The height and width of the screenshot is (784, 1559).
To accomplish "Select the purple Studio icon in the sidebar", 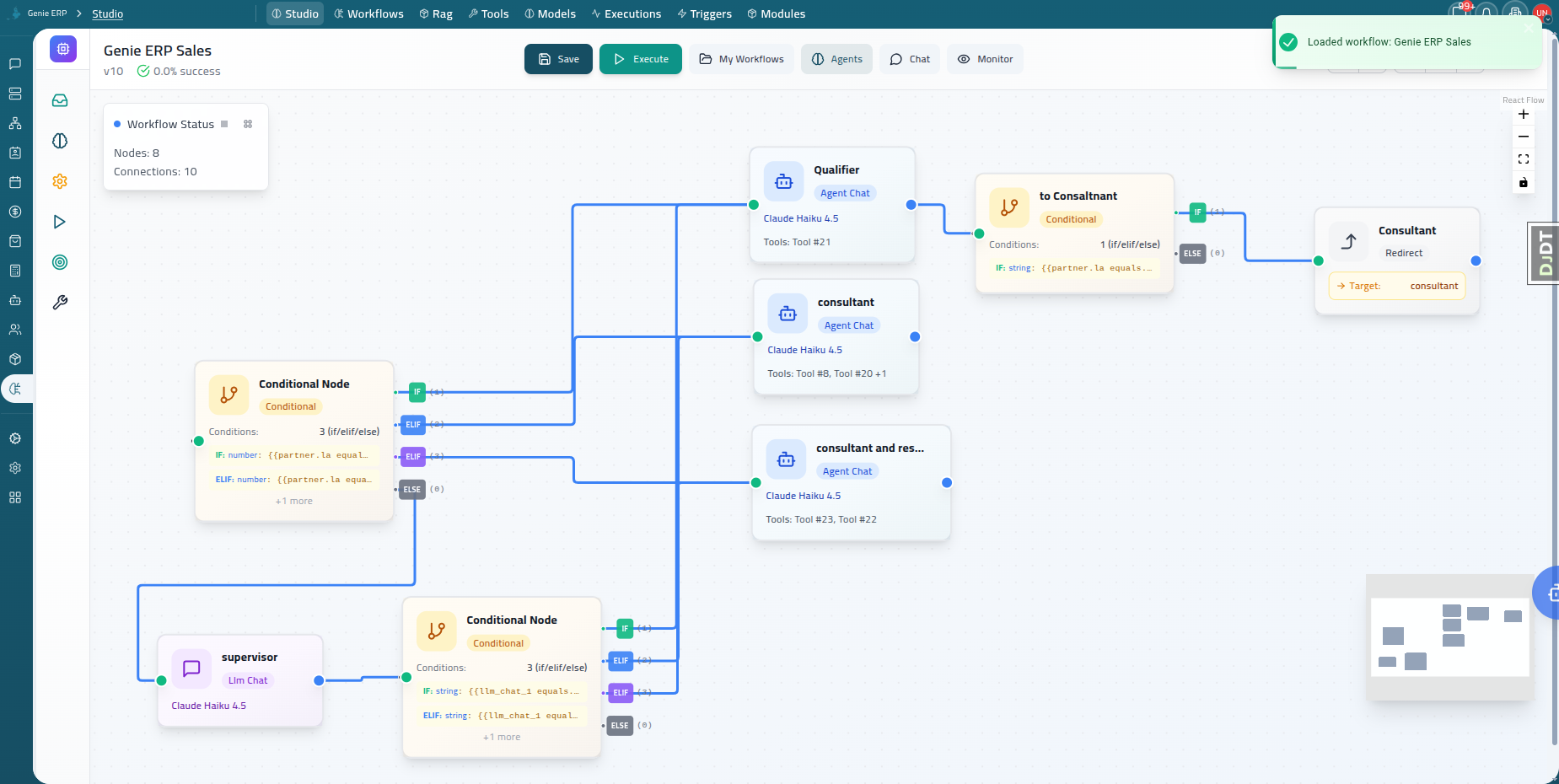I will [x=62, y=49].
